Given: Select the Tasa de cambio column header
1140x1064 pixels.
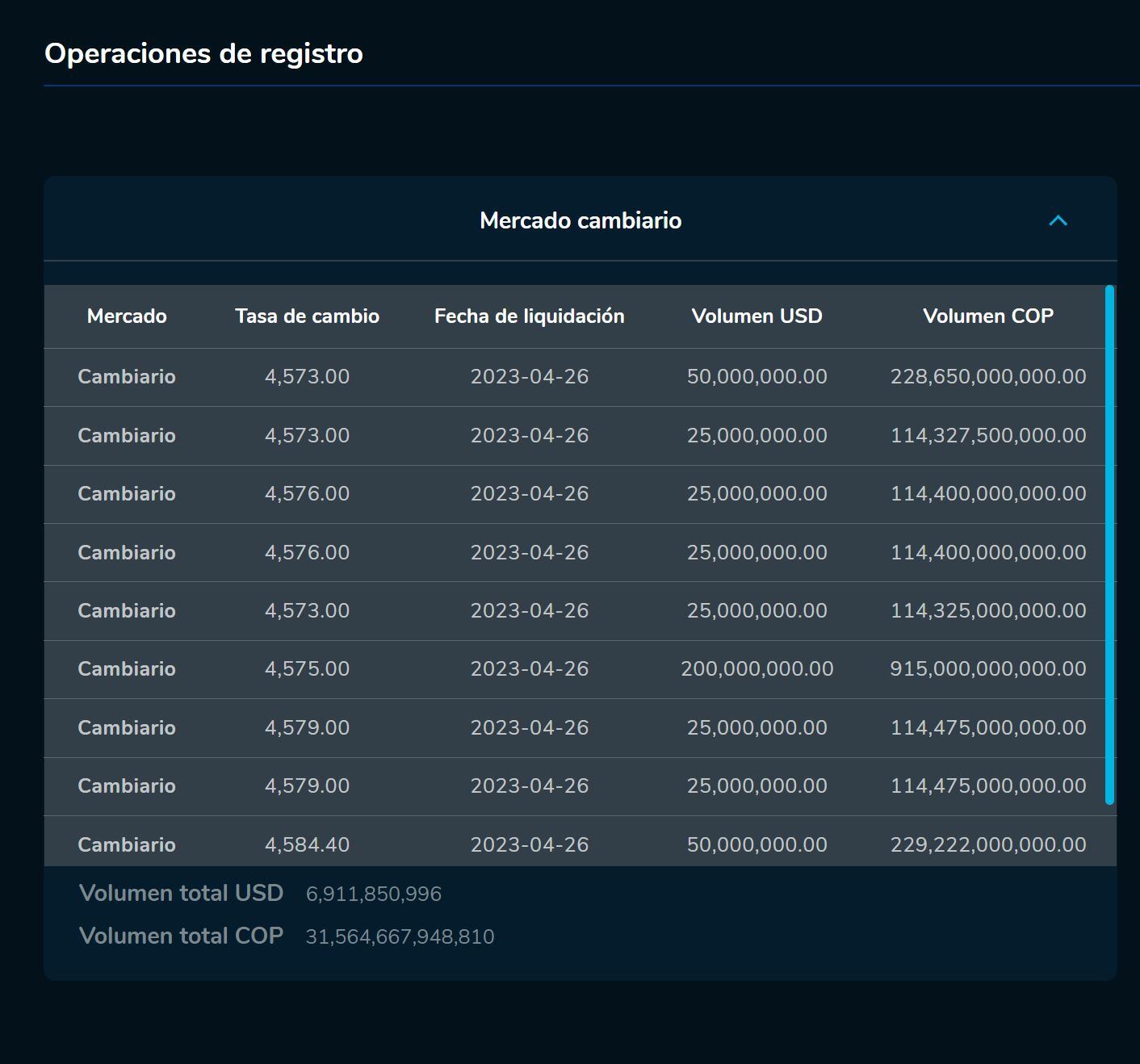Looking at the screenshot, I should click(x=307, y=316).
